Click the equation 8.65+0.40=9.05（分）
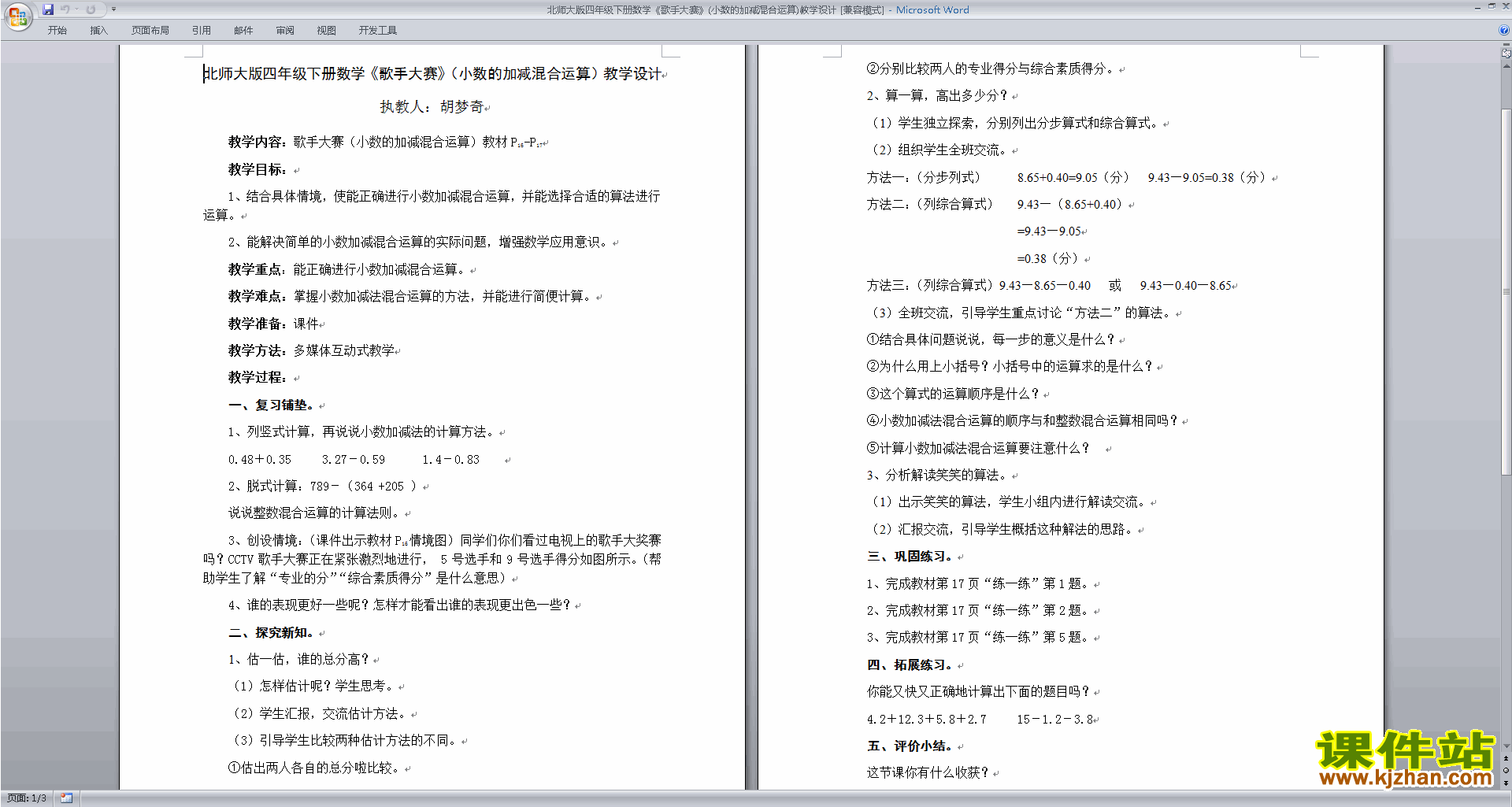Viewport: 1512px width, 807px height. pos(1073,178)
